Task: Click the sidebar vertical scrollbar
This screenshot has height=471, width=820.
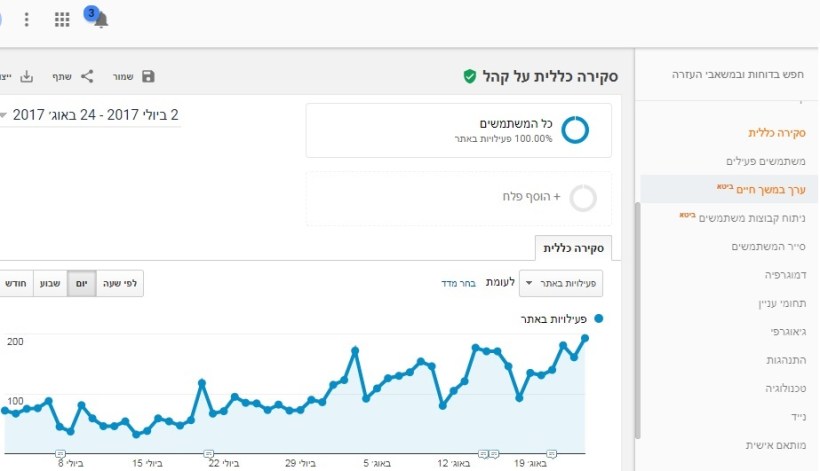Action: coord(638,320)
